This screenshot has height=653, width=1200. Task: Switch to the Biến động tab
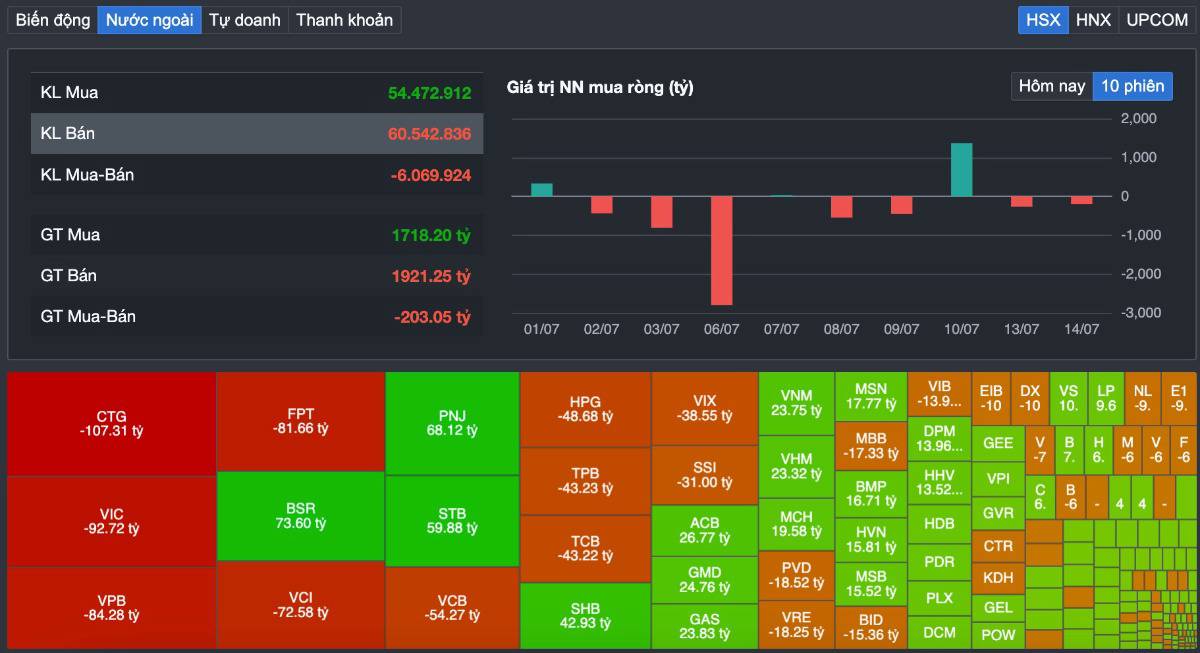(53, 20)
